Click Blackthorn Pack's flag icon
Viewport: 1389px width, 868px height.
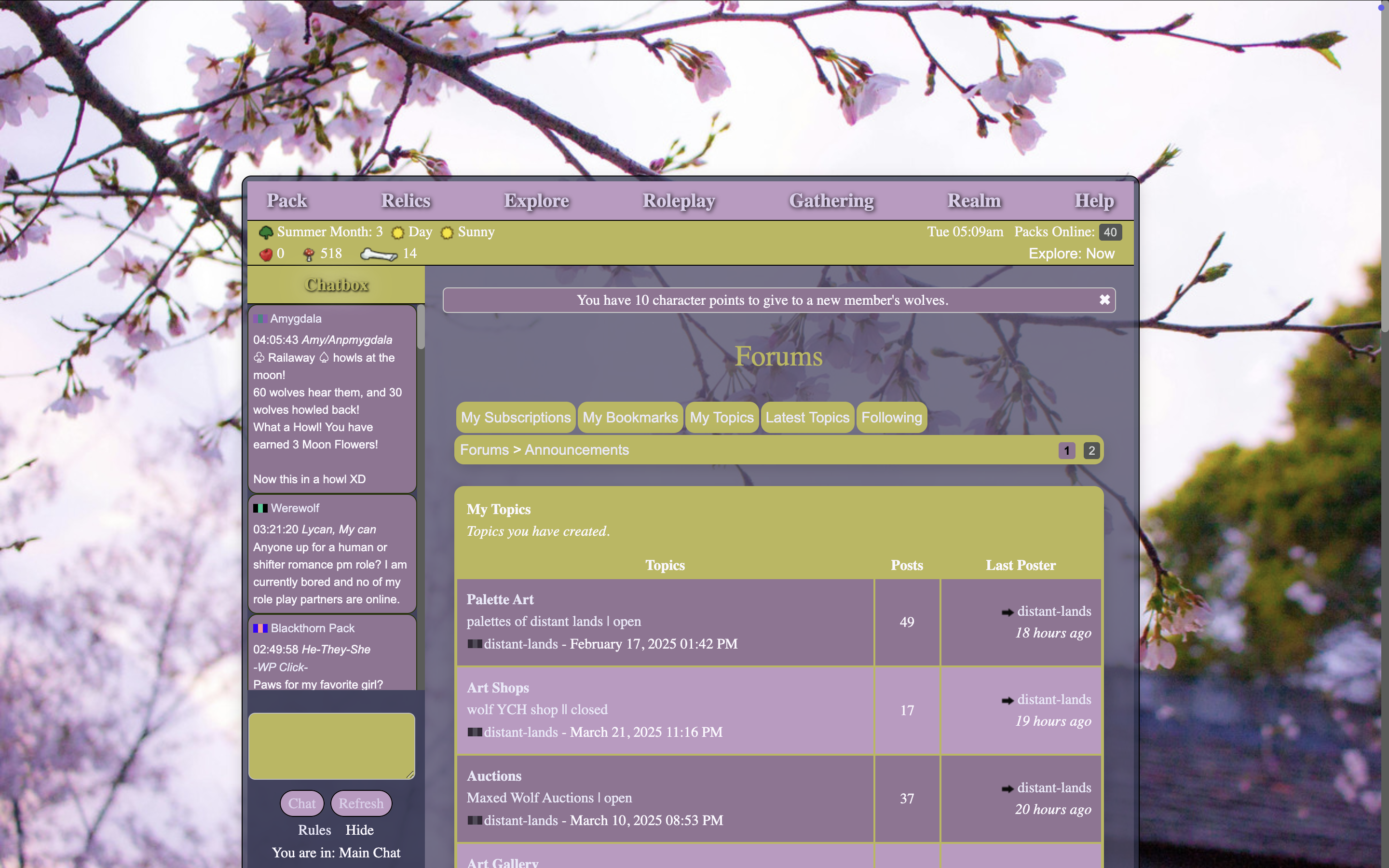[x=260, y=628]
